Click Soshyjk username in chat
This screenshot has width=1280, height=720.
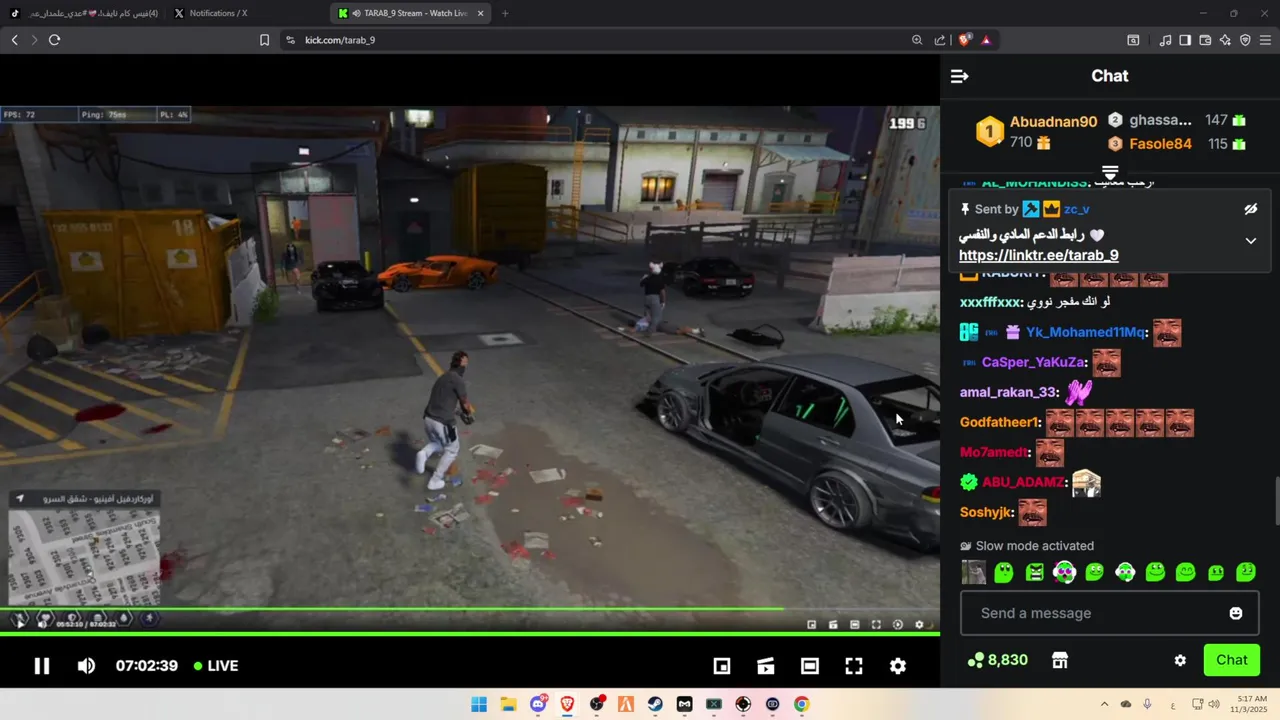pos(986,512)
